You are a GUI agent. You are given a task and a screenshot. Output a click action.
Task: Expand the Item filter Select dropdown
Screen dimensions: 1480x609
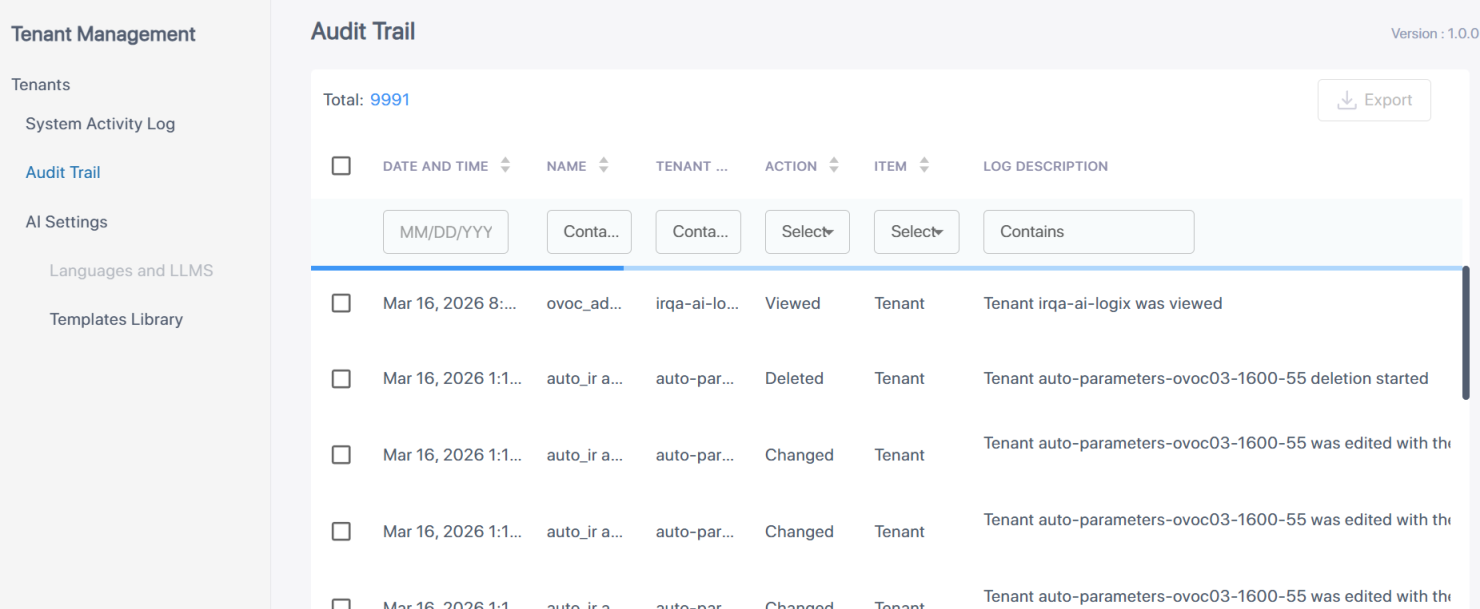coord(916,232)
